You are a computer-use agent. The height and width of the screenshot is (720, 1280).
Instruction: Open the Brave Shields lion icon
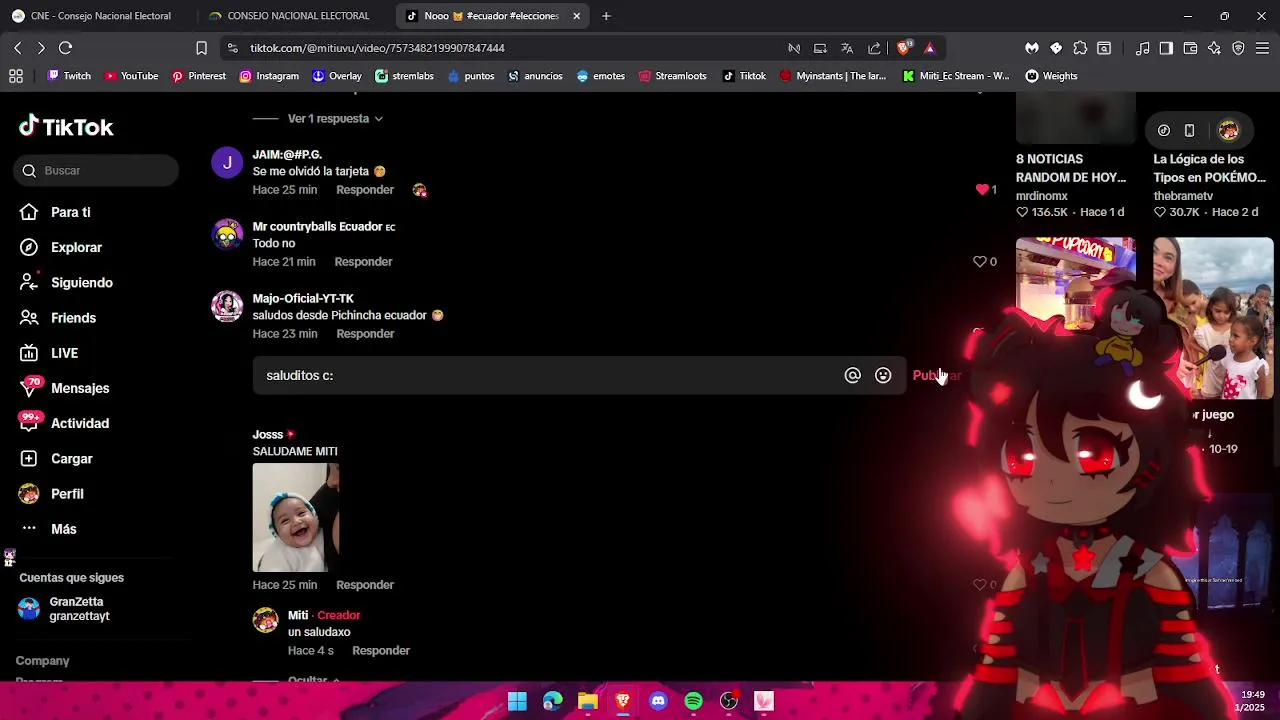904,48
